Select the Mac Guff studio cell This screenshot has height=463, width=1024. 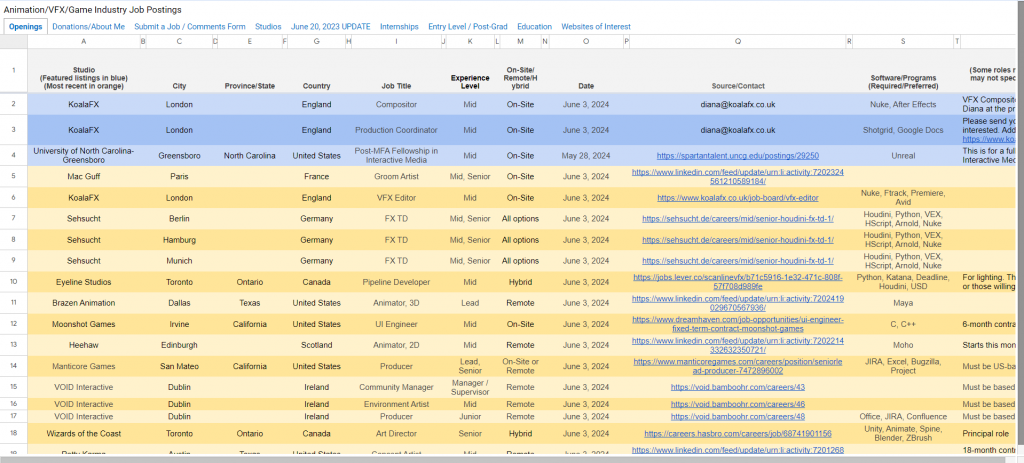coord(84,177)
